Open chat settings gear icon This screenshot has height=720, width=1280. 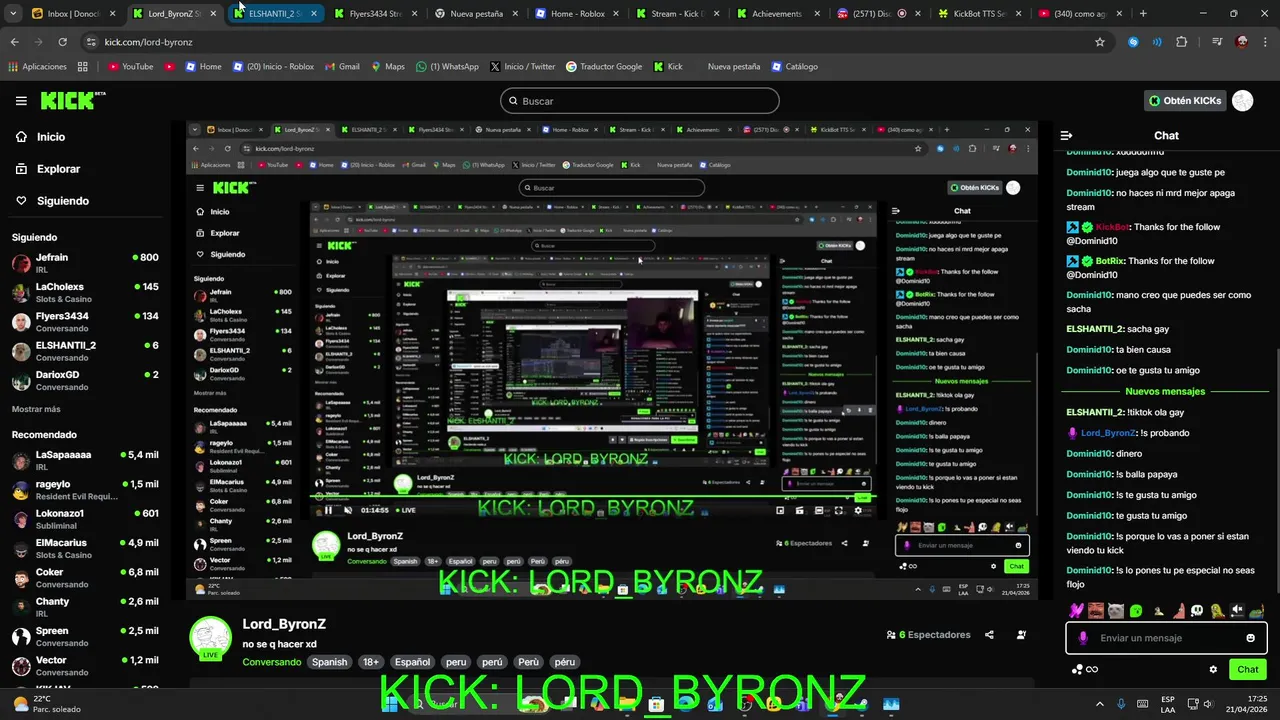tap(1213, 669)
